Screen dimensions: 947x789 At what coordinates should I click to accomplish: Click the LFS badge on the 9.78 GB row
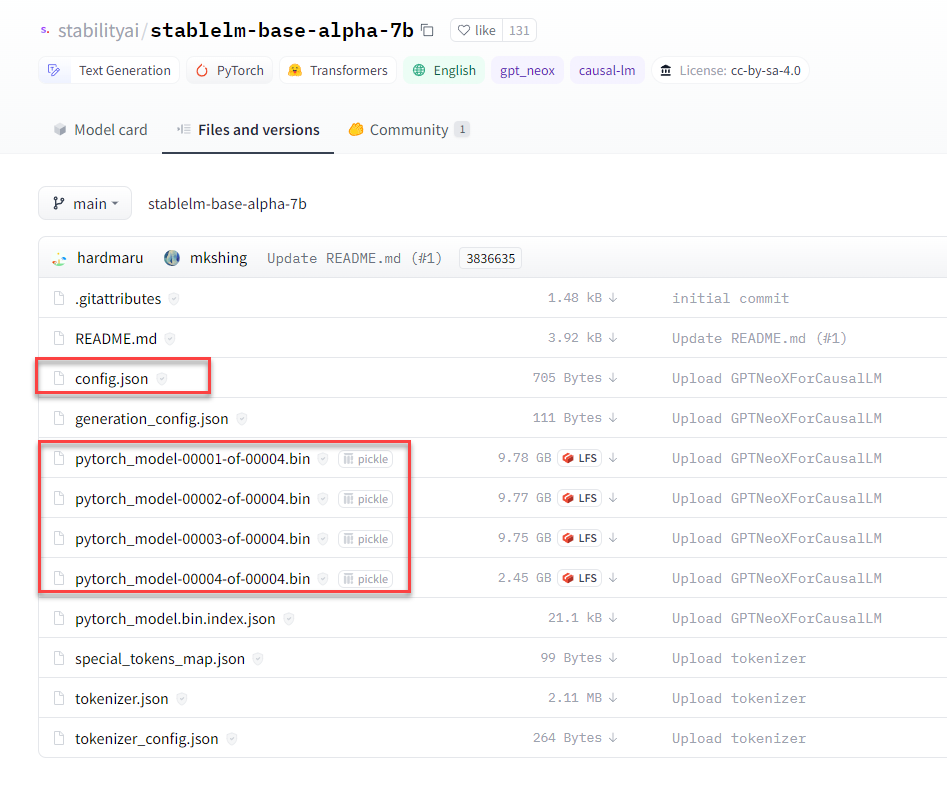pos(579,458)
